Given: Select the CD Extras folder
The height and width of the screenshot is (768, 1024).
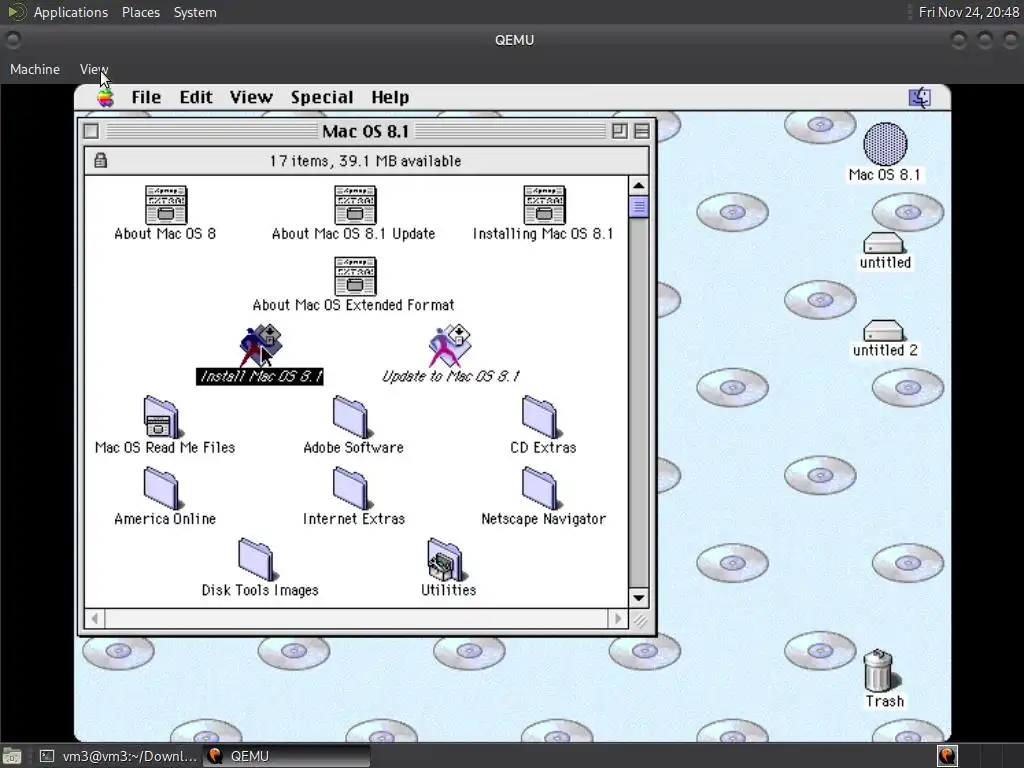Looking at the screenshot, I should tap(540, 417).
